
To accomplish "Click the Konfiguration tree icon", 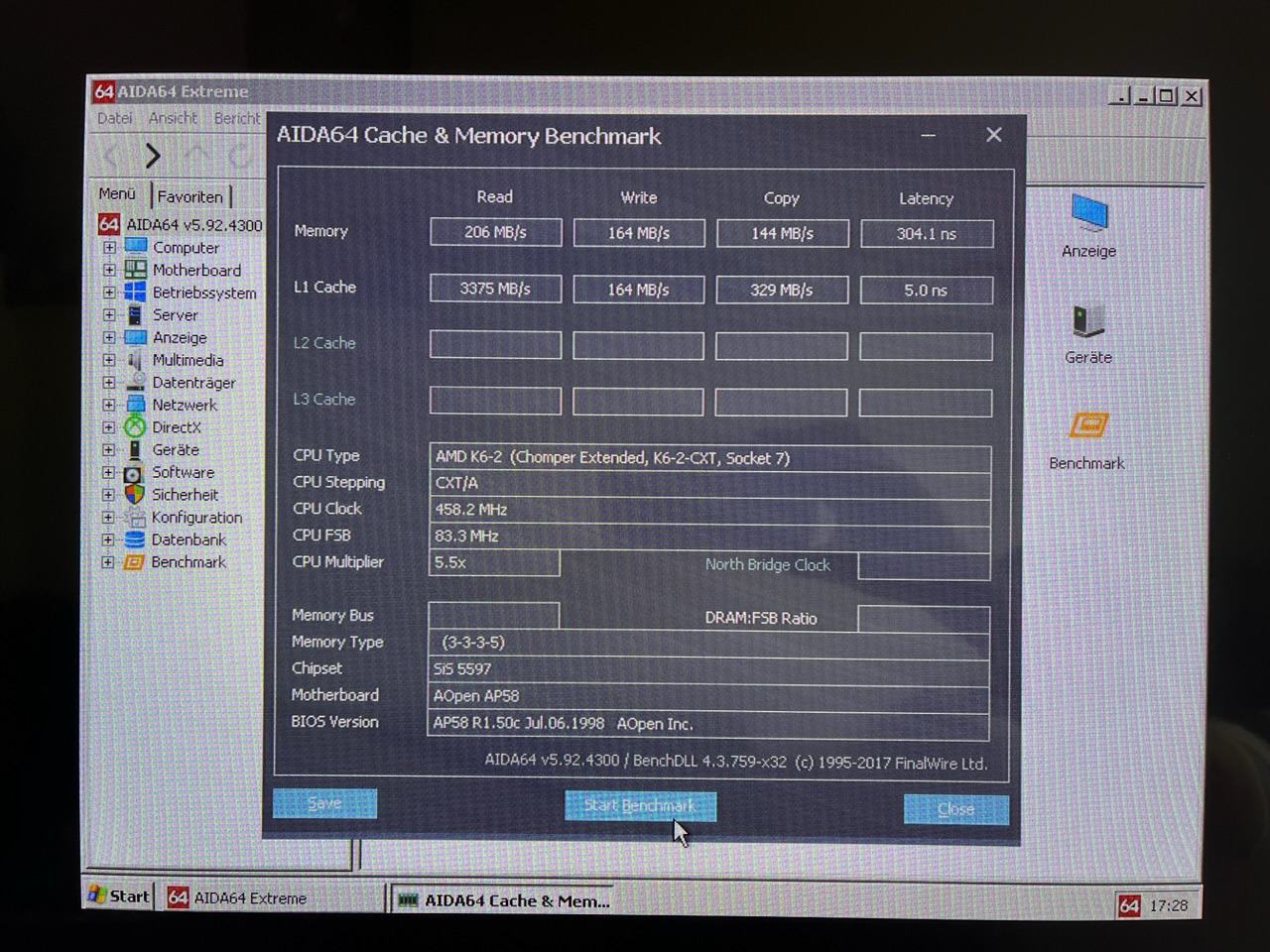I will (x=135, y=517).
